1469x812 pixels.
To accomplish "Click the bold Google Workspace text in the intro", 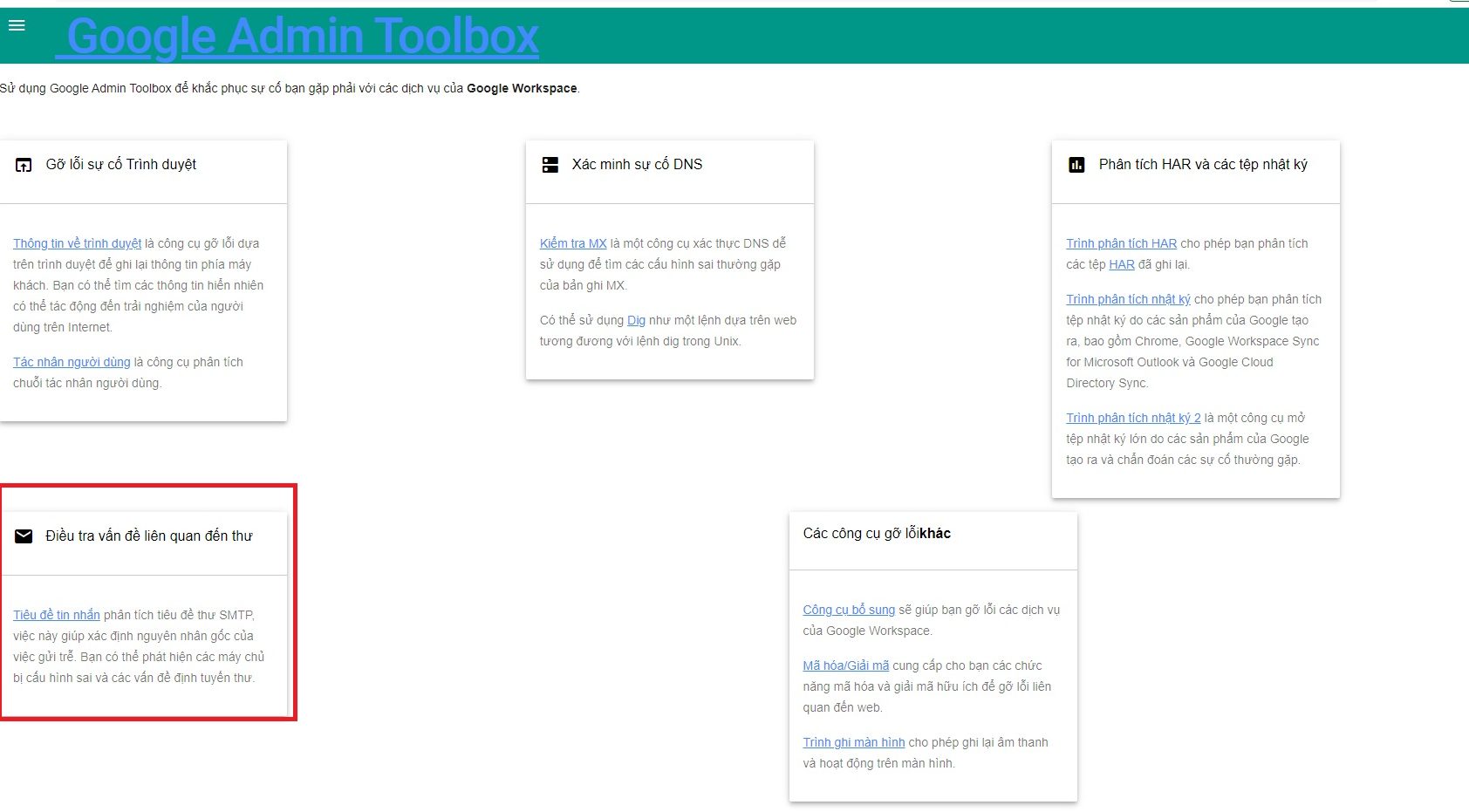I will (x=522, y=88).
